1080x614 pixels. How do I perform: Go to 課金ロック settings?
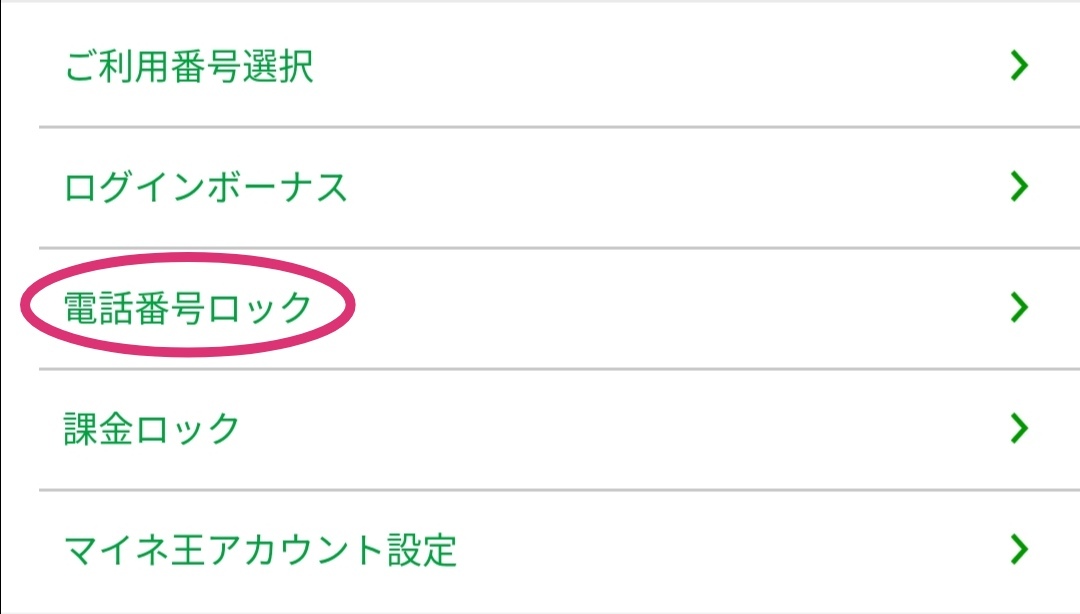[x=540, y=429]
